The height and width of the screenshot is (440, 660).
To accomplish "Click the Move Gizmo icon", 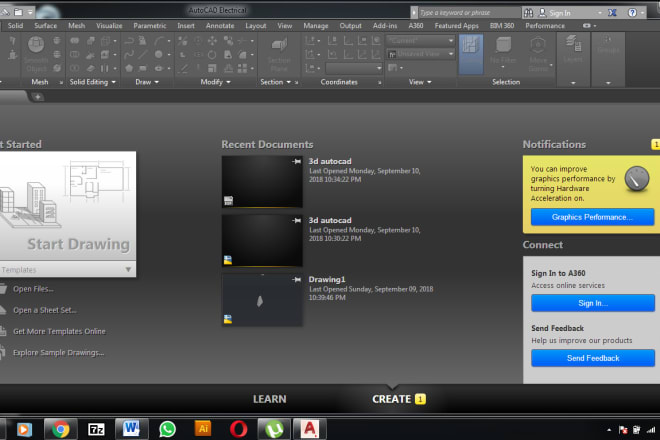I will point(538,44).
